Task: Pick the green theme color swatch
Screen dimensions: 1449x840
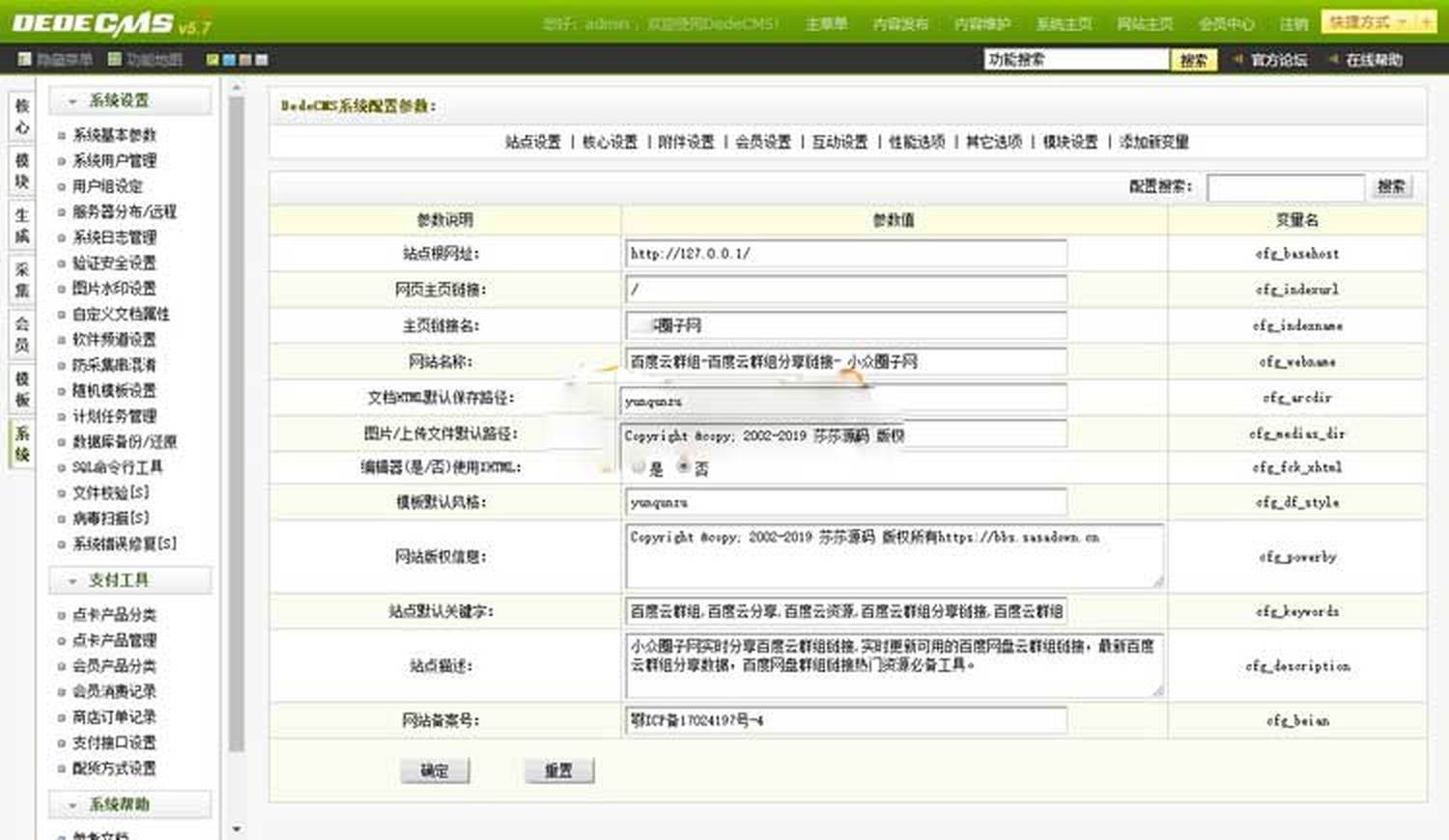Action: coord(211,59)
